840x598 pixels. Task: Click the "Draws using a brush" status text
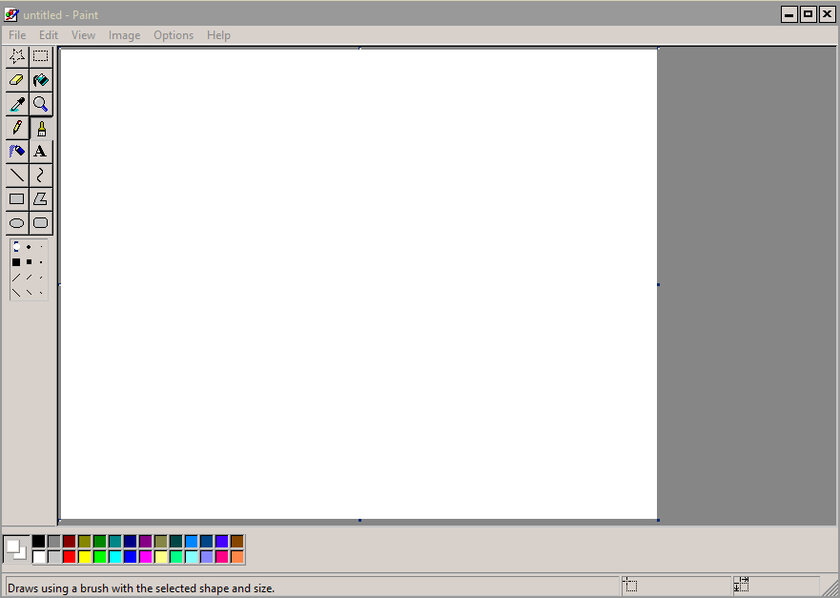141,588
